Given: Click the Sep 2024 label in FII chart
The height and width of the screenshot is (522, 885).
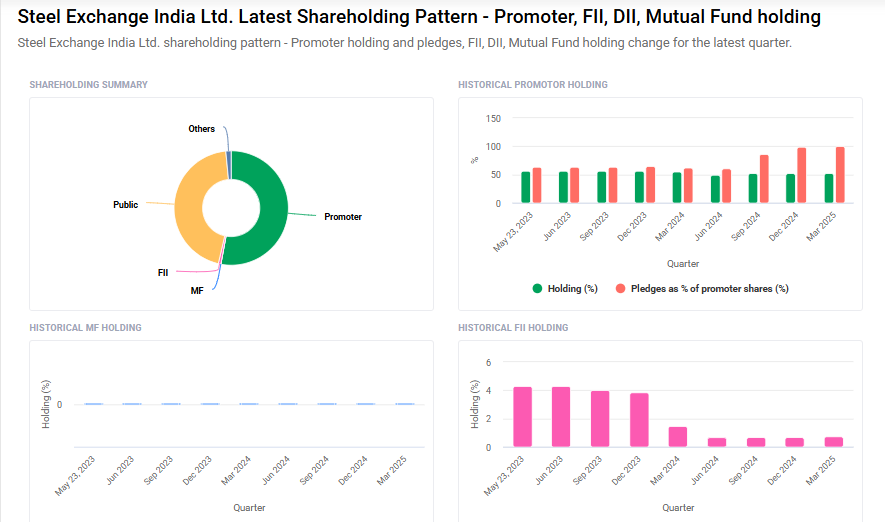Looking at the screenshot, I should pos(743,471).
